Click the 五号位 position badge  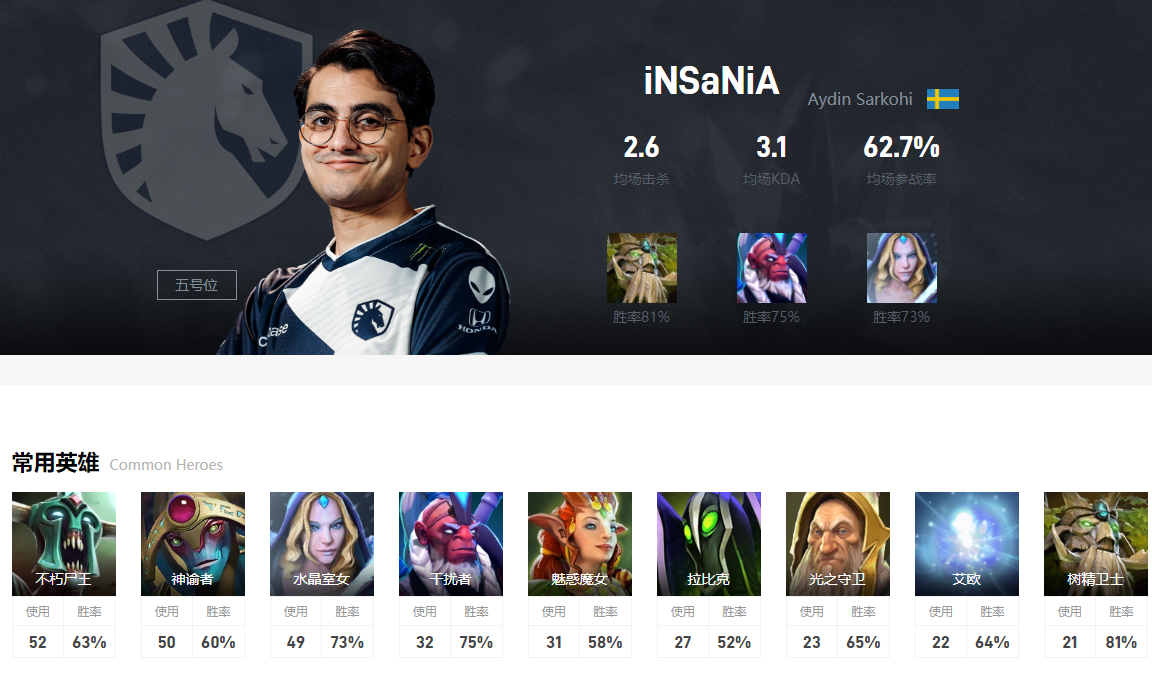(x=197, y=285)
